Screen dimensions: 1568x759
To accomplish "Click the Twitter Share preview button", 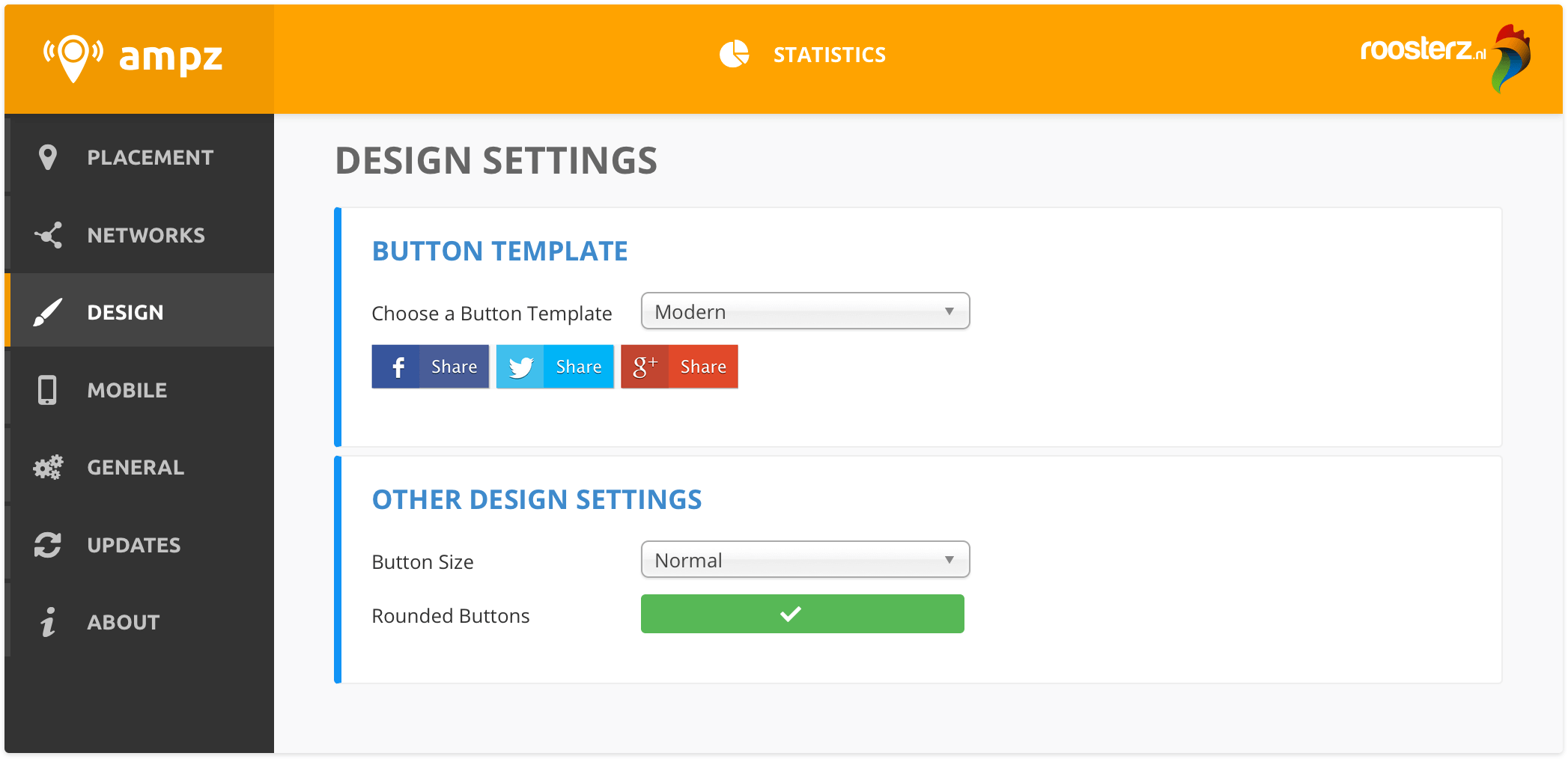I will click(x=555, y=367).
